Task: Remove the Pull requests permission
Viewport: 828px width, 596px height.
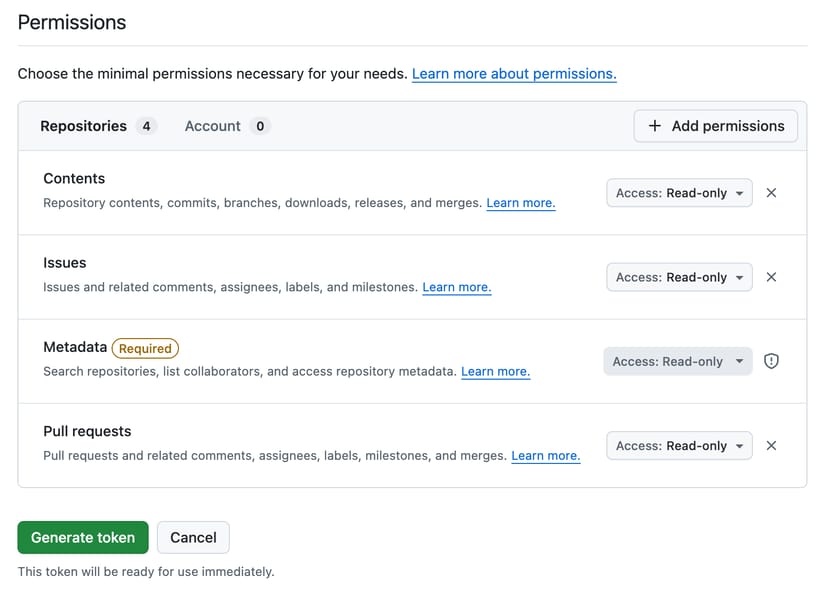Action: point(771,446)
